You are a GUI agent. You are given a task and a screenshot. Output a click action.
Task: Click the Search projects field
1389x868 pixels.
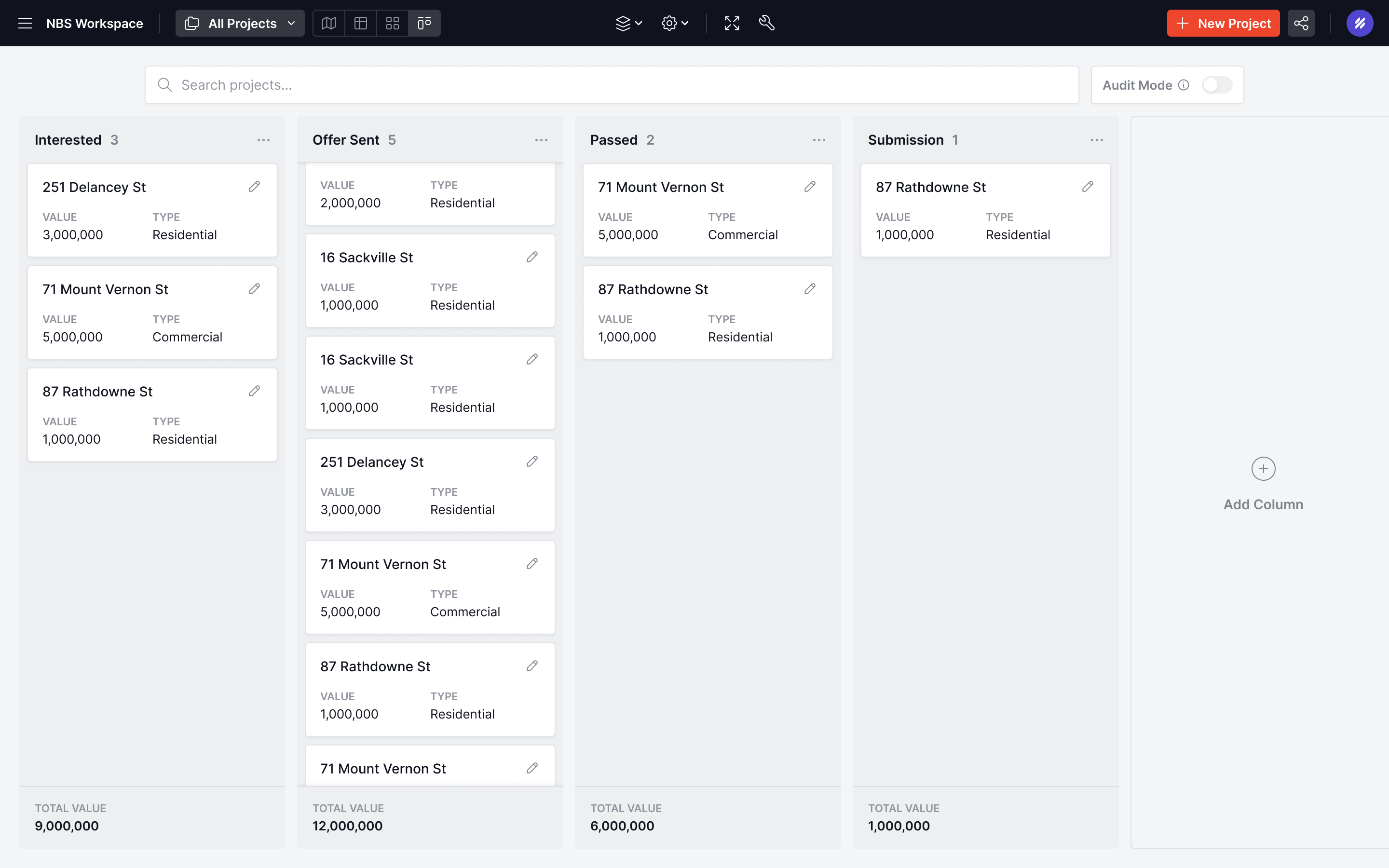coord(611,85)
